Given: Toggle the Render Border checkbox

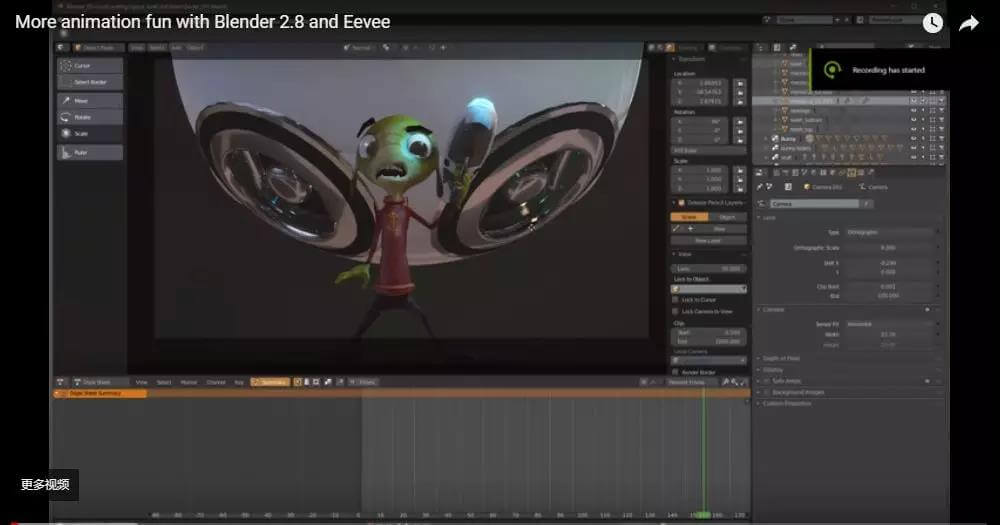Looking at the screenshot, I should tap(675, 373).
